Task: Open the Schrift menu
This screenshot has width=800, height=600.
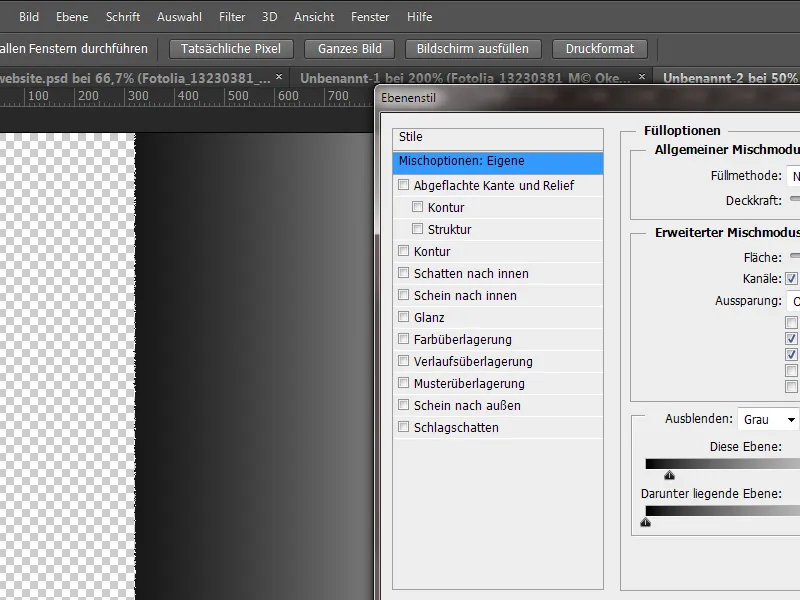Action: [x=123, y=17]
